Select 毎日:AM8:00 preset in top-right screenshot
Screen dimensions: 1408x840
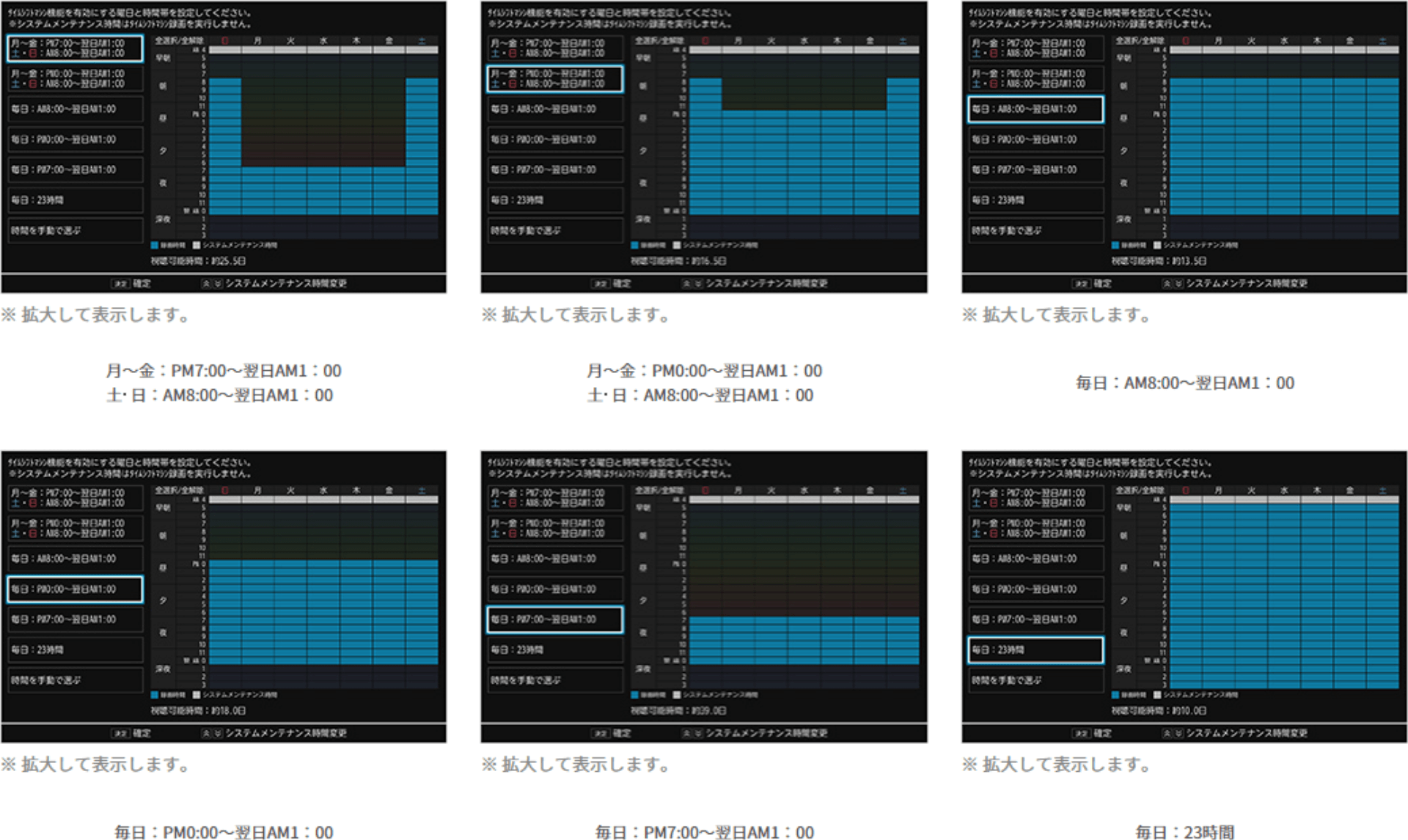(1035, 109)
